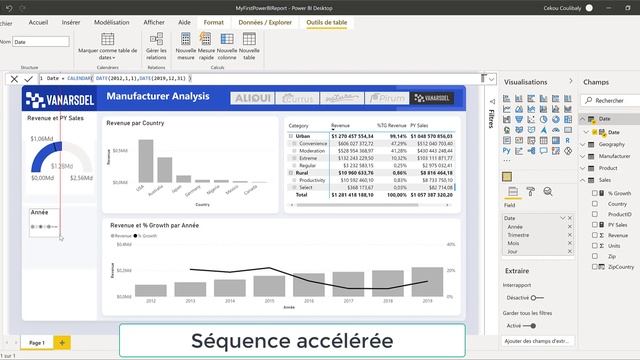
Task: Check the ProductID field
Action: click(595, 214)
